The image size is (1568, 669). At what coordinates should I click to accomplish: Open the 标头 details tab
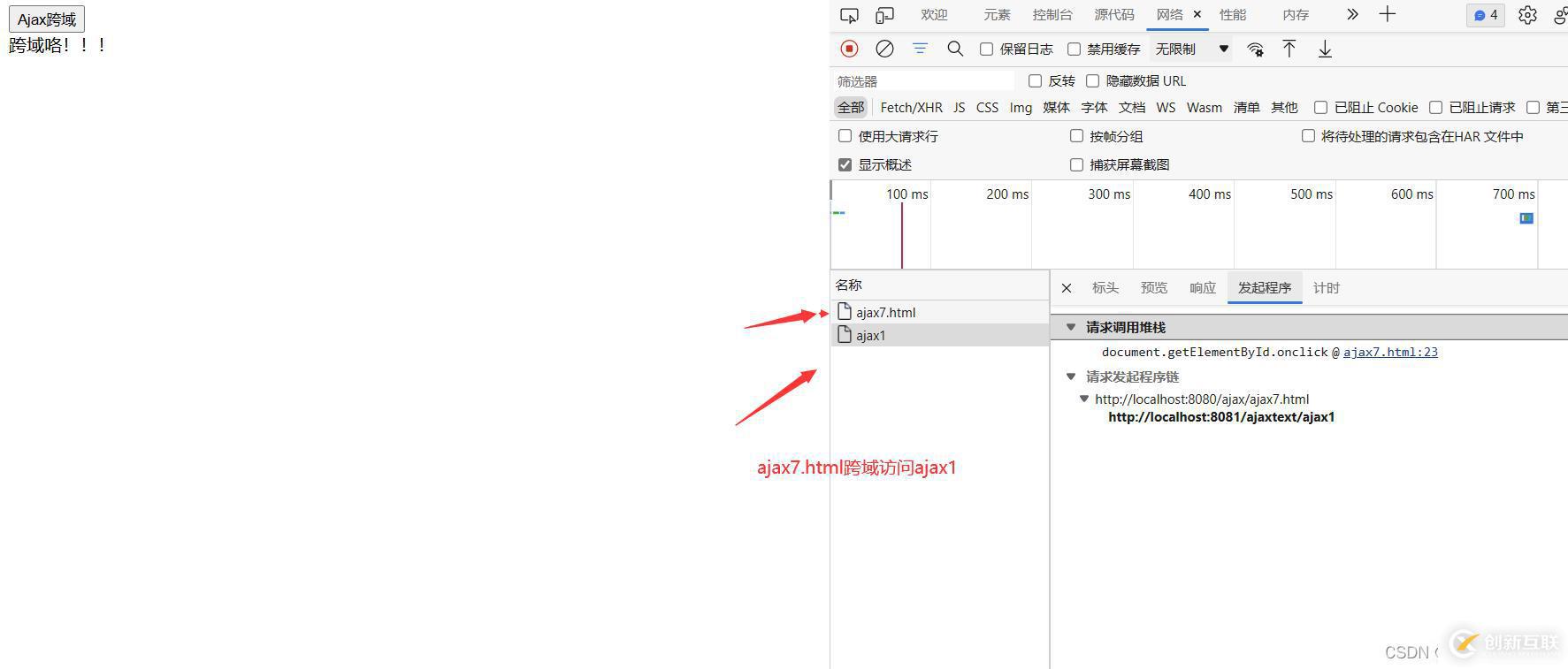[x=1105, y=288]
